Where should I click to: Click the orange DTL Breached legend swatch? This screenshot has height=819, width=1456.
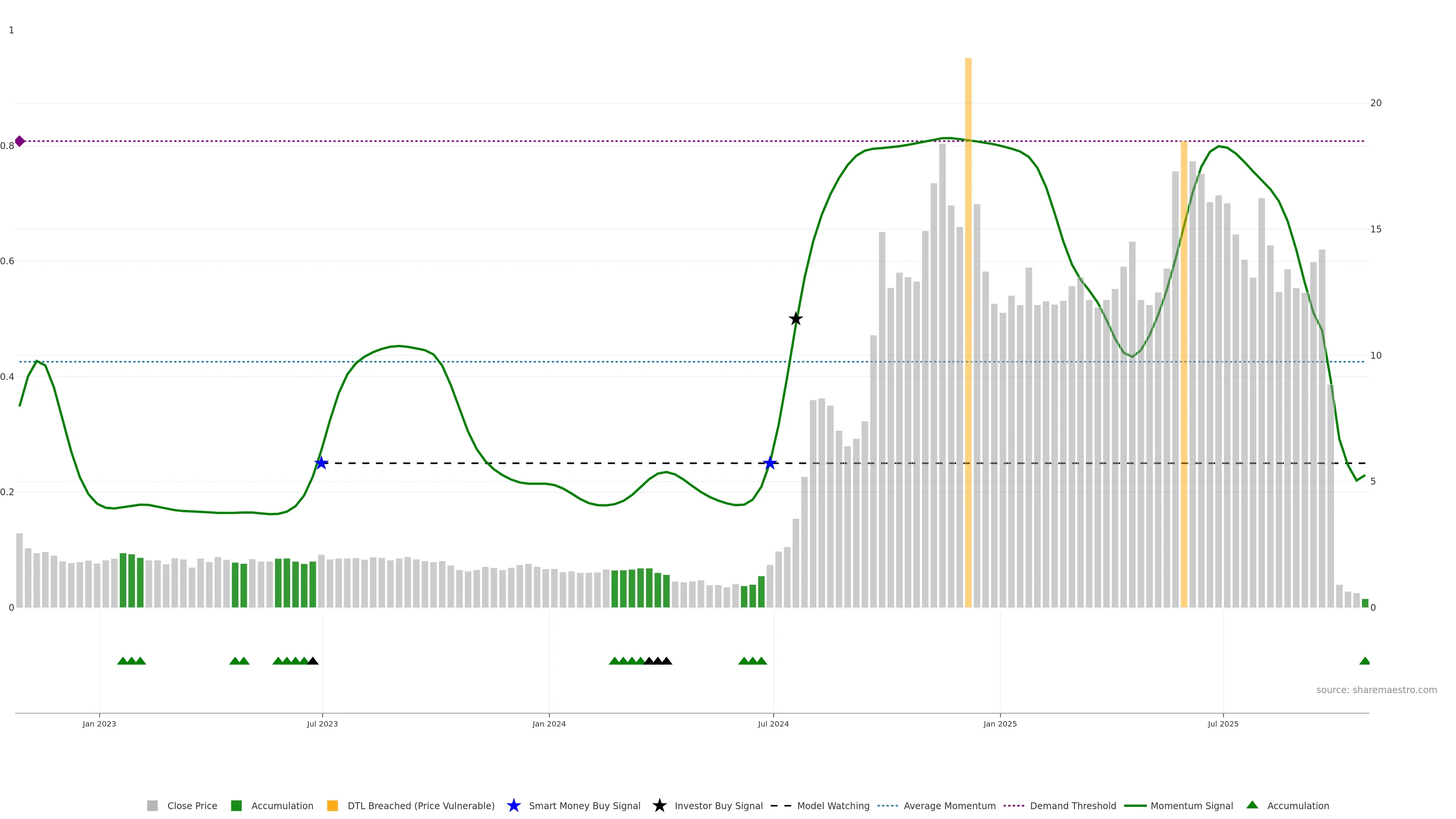(333, 805)
